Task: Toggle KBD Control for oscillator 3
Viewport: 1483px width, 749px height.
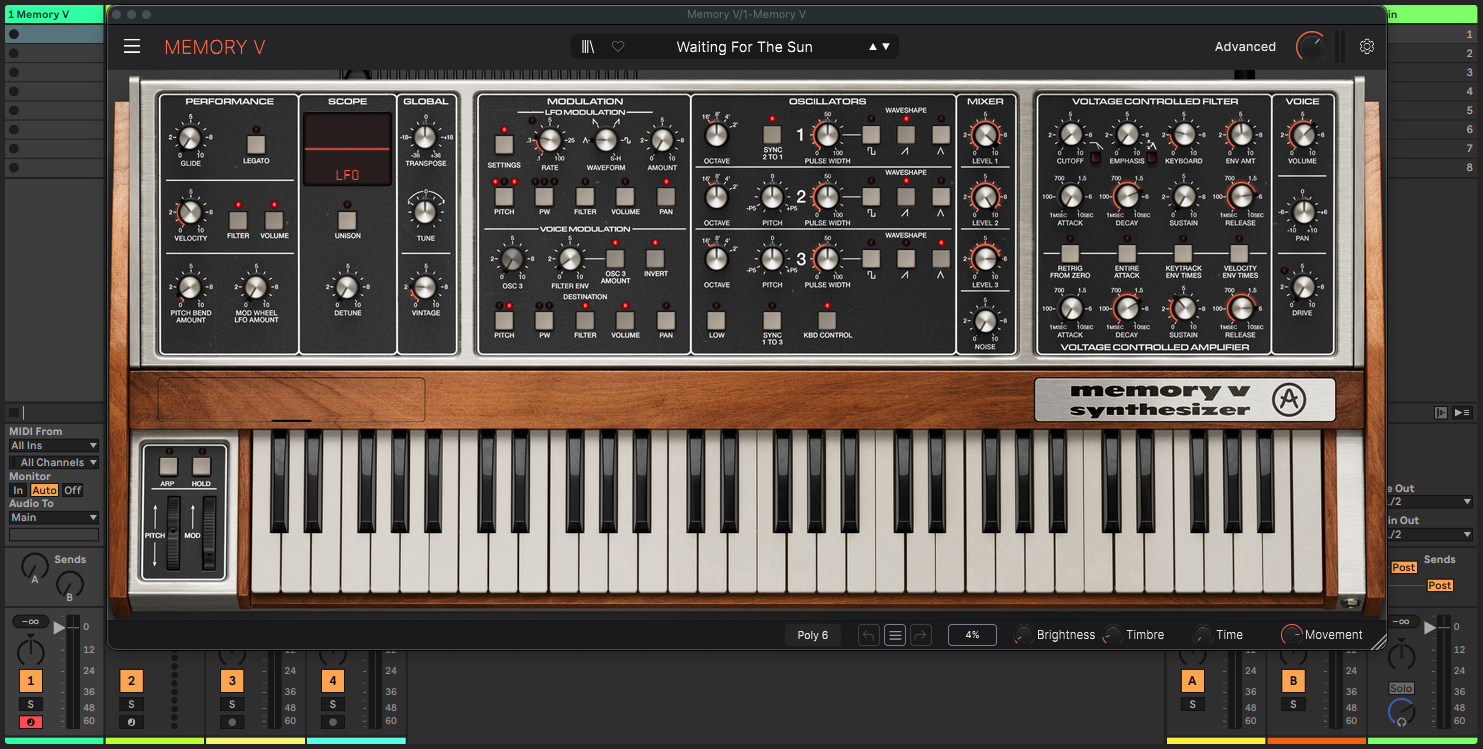Action: coord(827,320)
